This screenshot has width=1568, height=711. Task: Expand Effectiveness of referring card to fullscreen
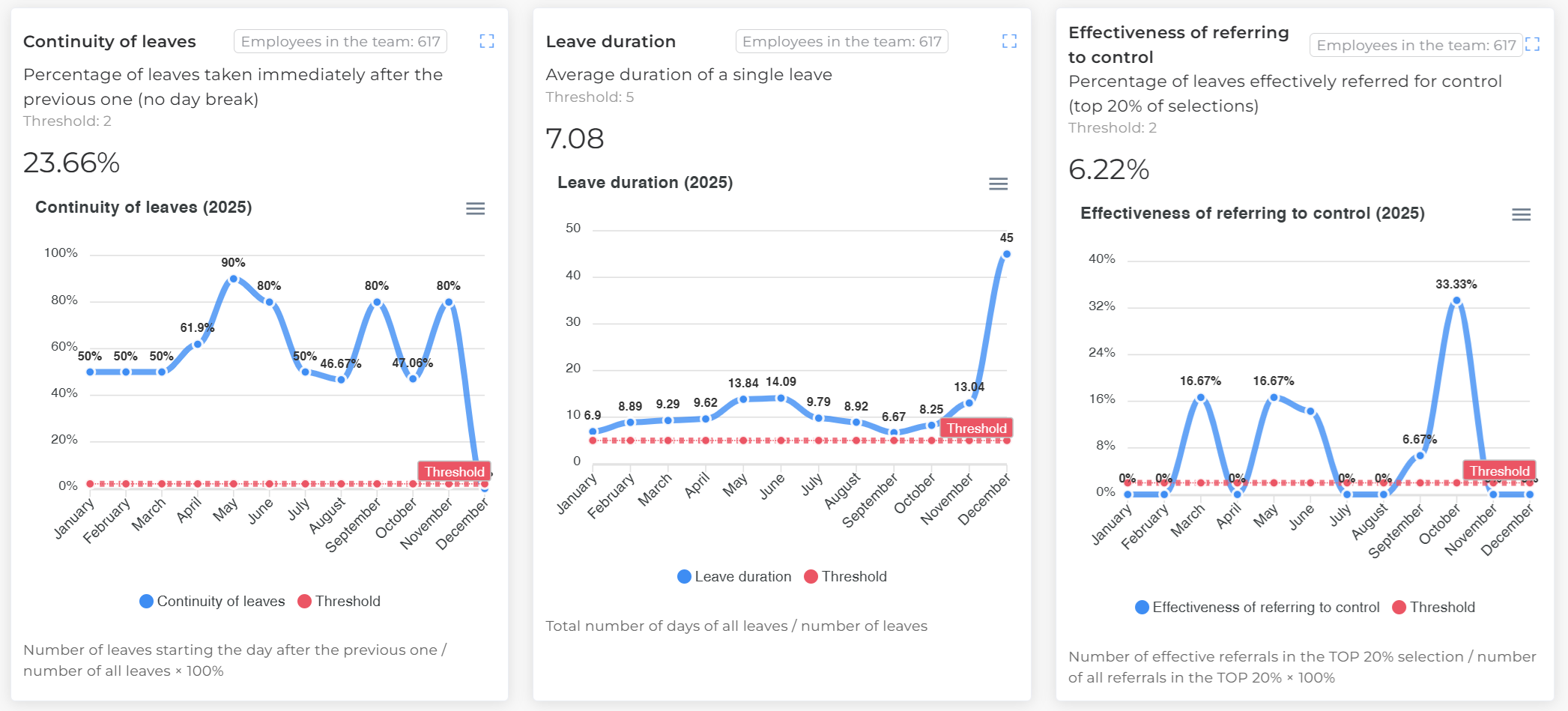tap(1534, 45)
